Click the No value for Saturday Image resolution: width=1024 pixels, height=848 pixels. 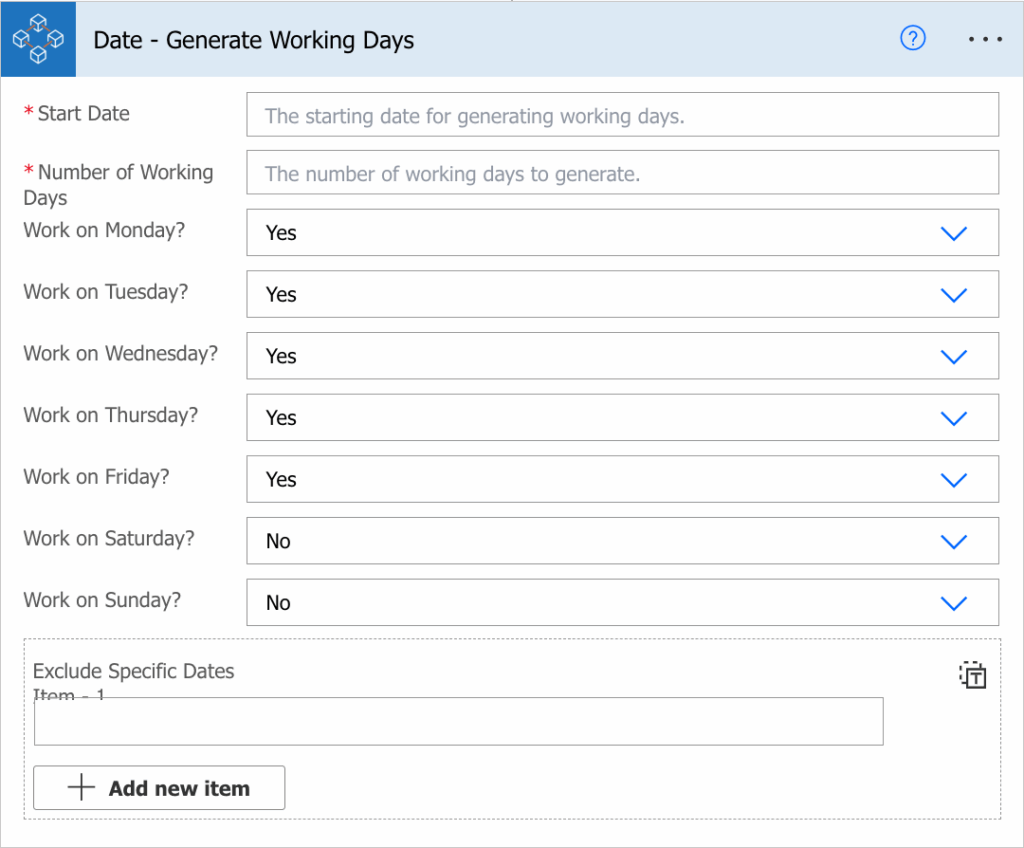pyautogui.click(x=278, y=541)
